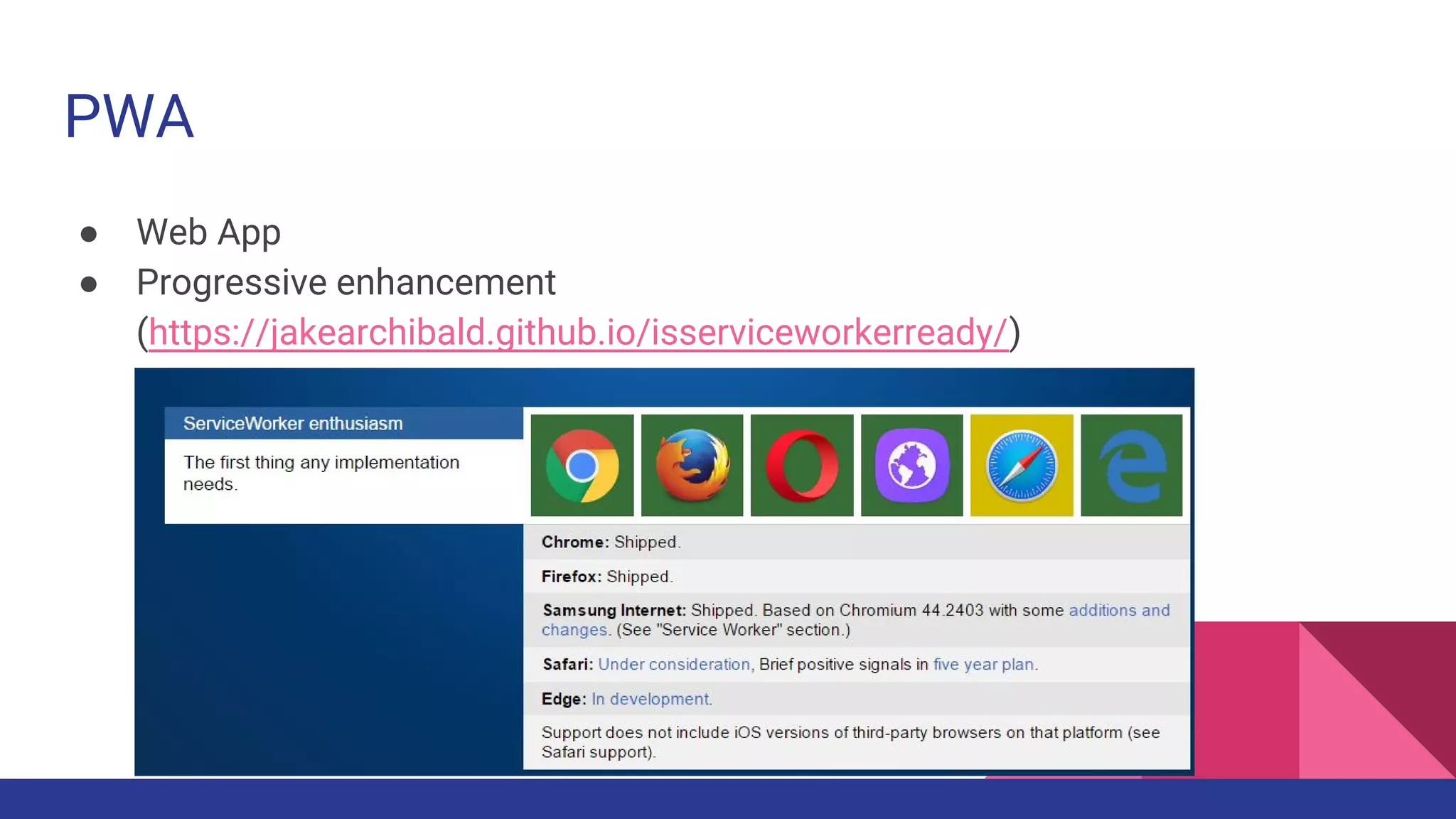Screen dimensions: 1456x819
Task: Click the "Web App" bullet text
Action: [x=208, y=232]
